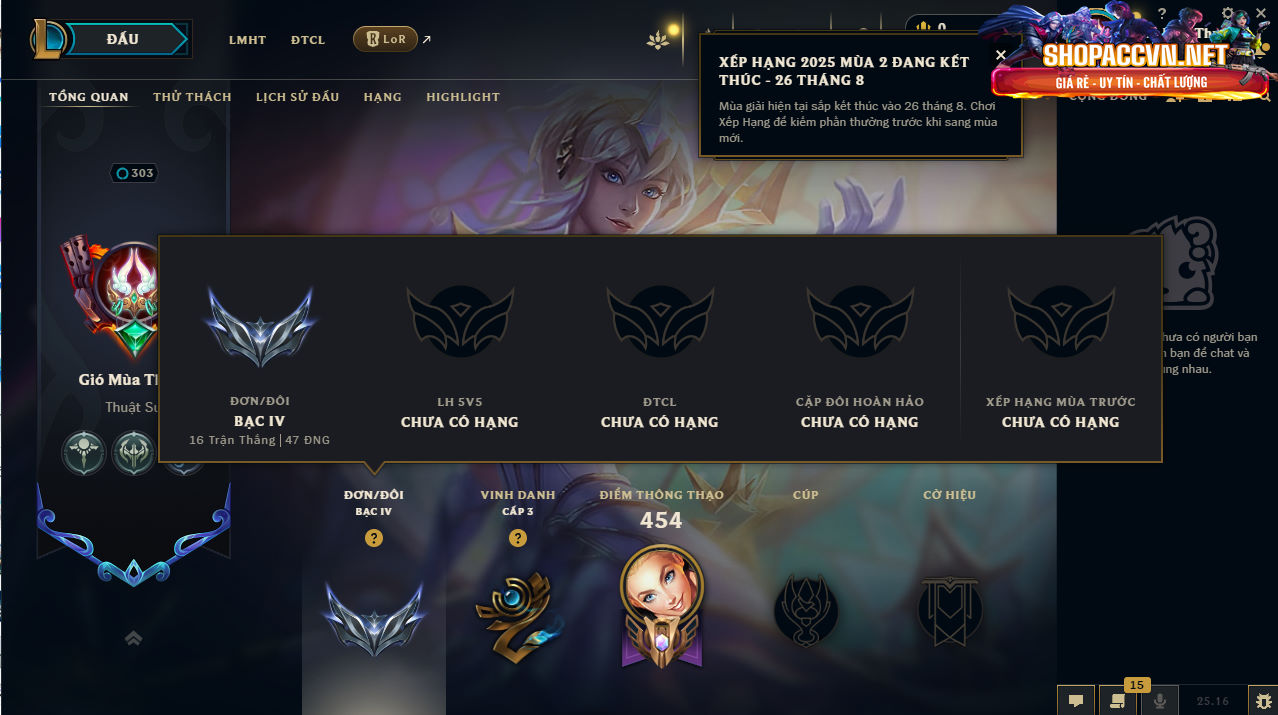1278x715 pixels.
Task: Click the Vinh Danh honor level emblem
Action: pyautogui.click(x=513, y=615)
